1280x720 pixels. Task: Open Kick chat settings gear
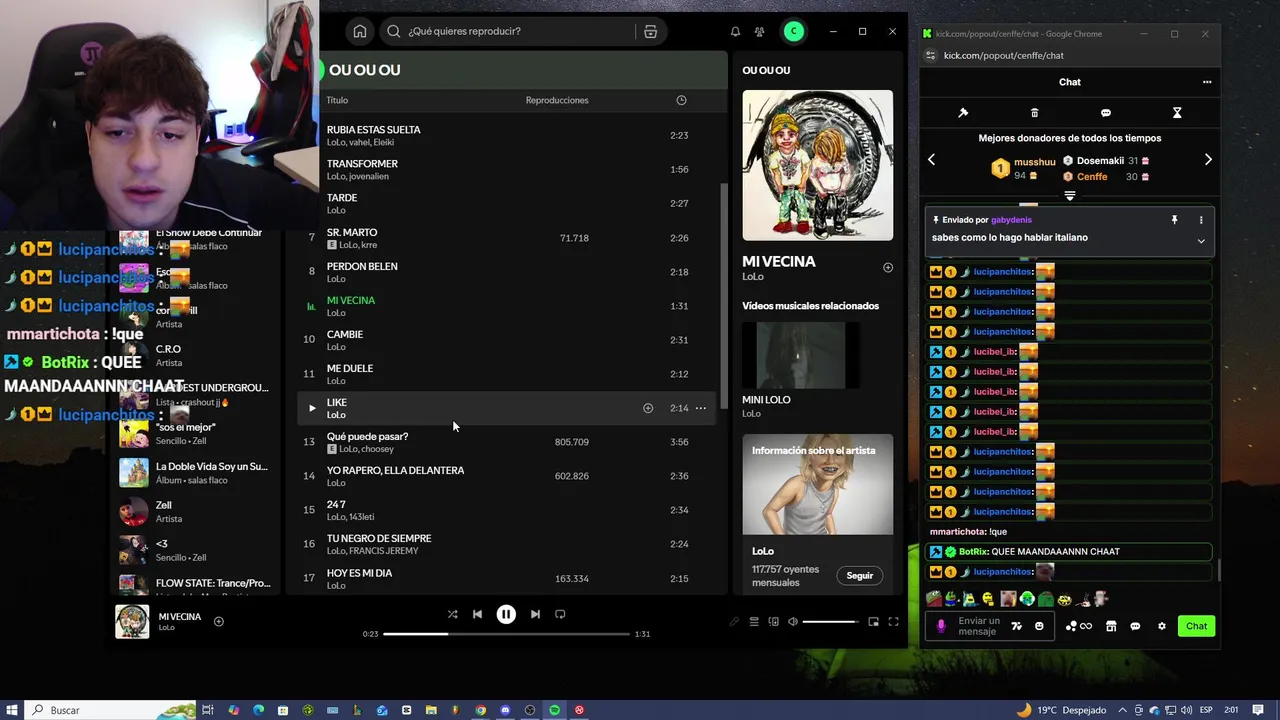tap(1162, 626)
